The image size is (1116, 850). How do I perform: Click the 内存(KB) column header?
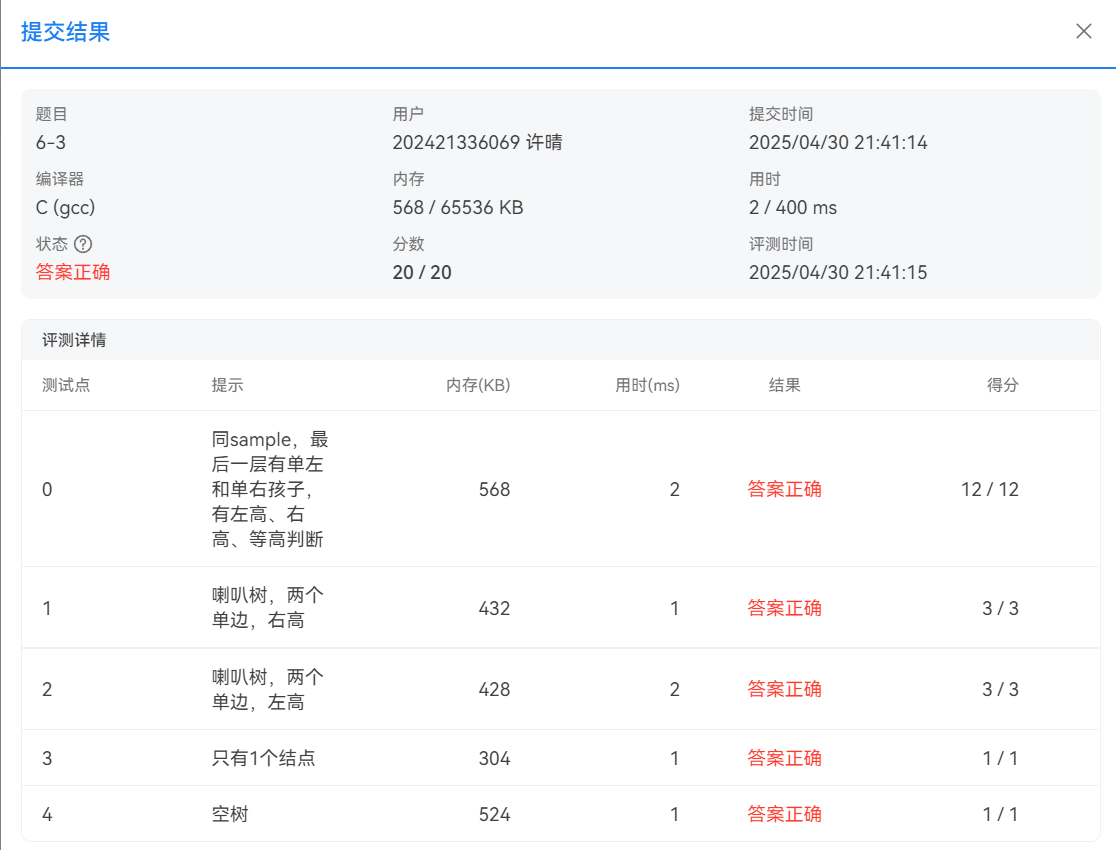(x=478, y=385)
